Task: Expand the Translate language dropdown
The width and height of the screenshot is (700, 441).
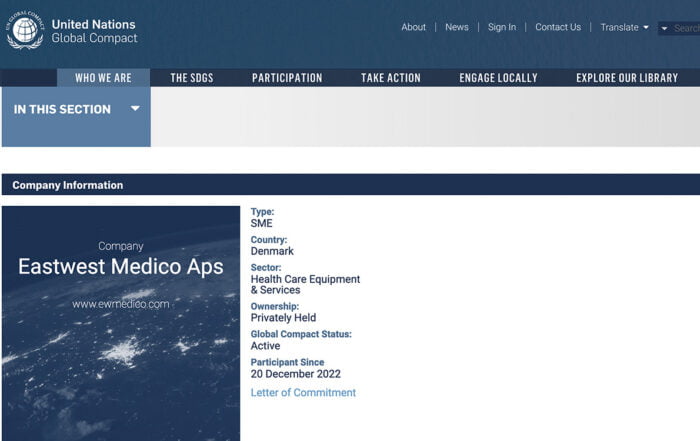Action: click(624, 27)
